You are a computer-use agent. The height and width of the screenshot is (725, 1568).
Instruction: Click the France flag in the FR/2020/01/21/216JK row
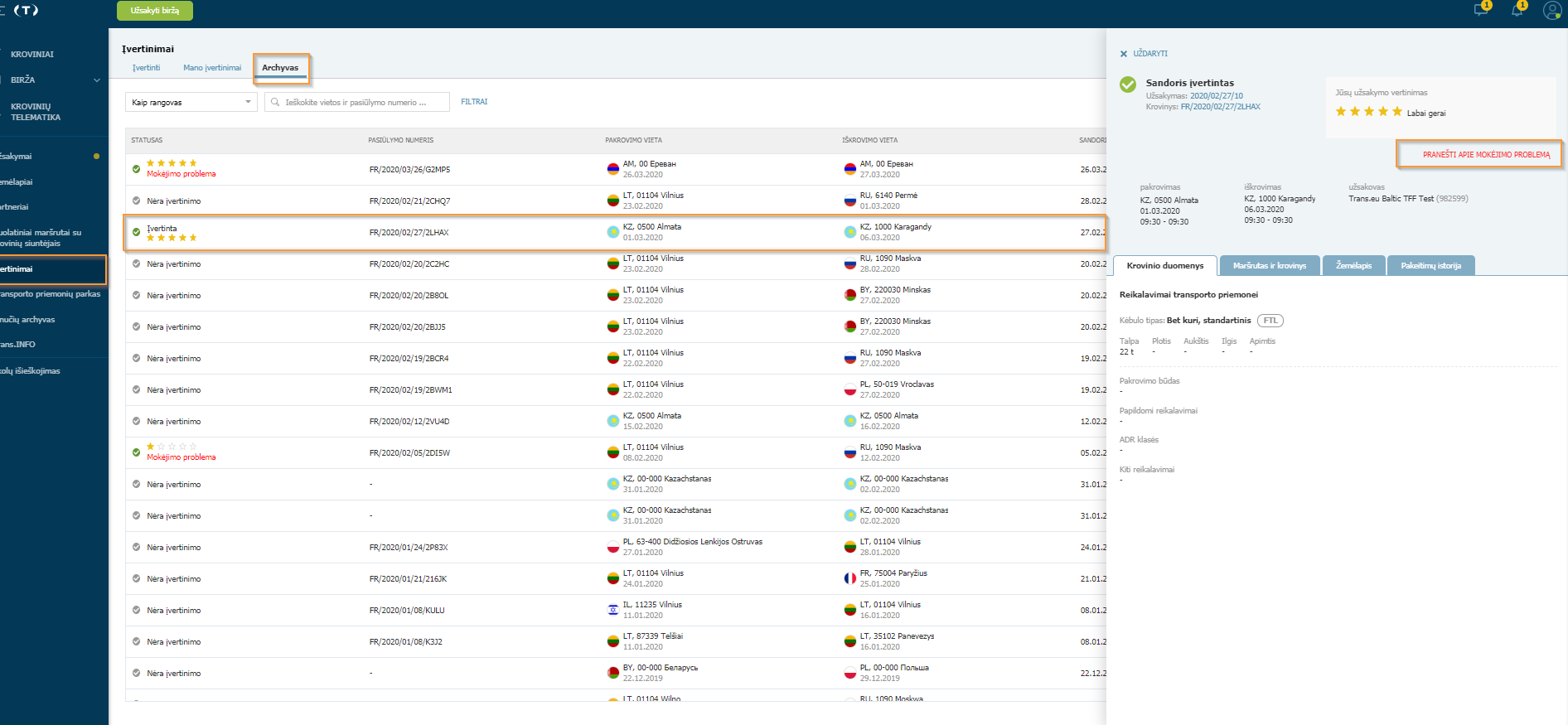coord(850,578)
